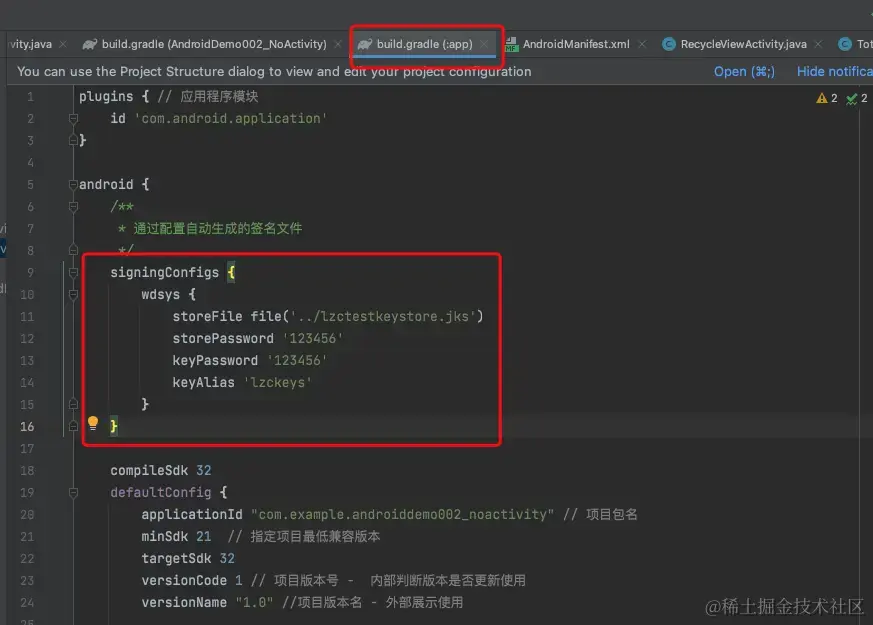873x625 pixels.
Task: Click the closing brace on line 16
Action: coord(114,426)
